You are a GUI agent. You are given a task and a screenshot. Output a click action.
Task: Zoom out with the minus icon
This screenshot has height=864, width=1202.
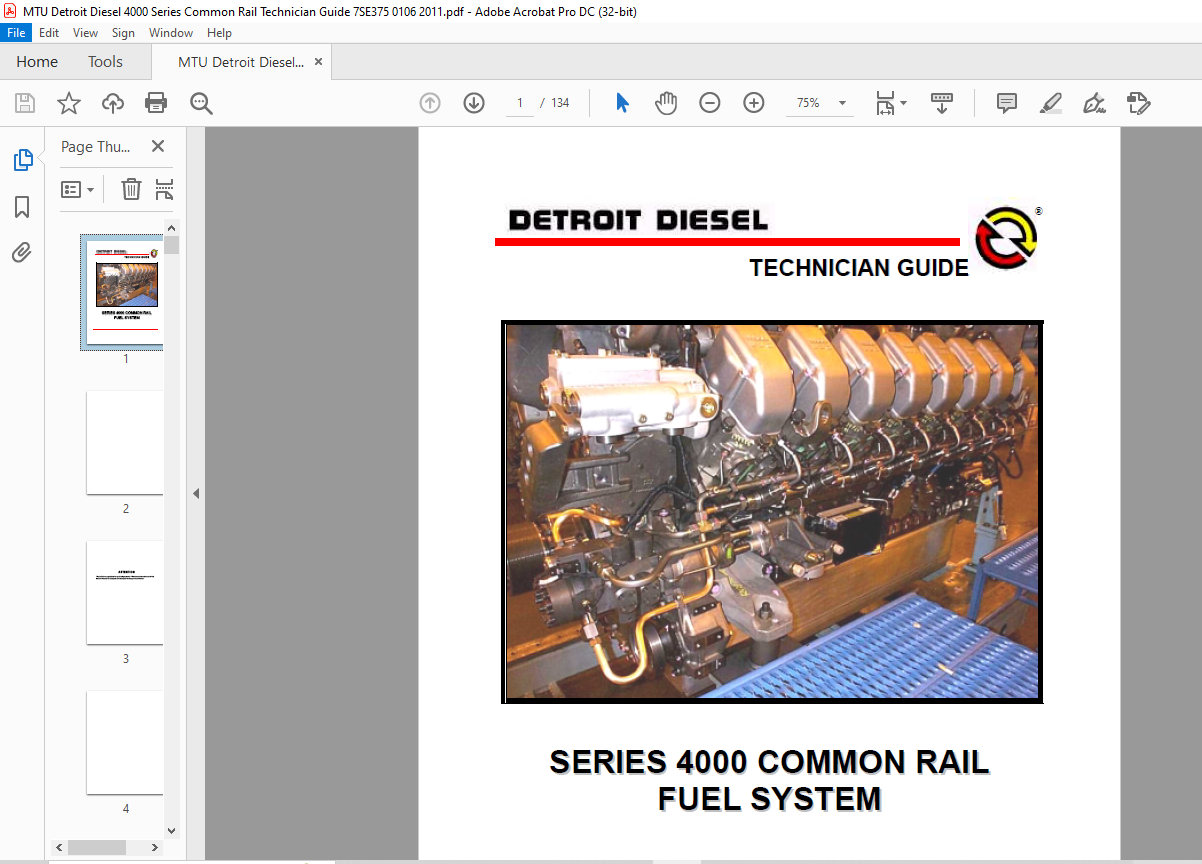pyautogui.click(x=710, y=103)
